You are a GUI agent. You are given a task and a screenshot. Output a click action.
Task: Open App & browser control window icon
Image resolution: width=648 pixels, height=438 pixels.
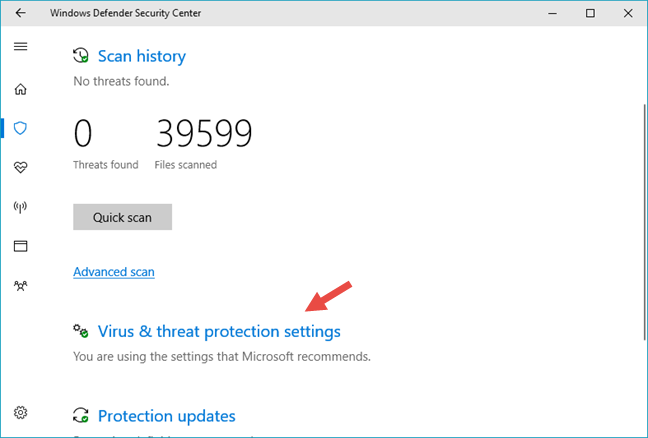pyautogui.click(x=20, y=246)
